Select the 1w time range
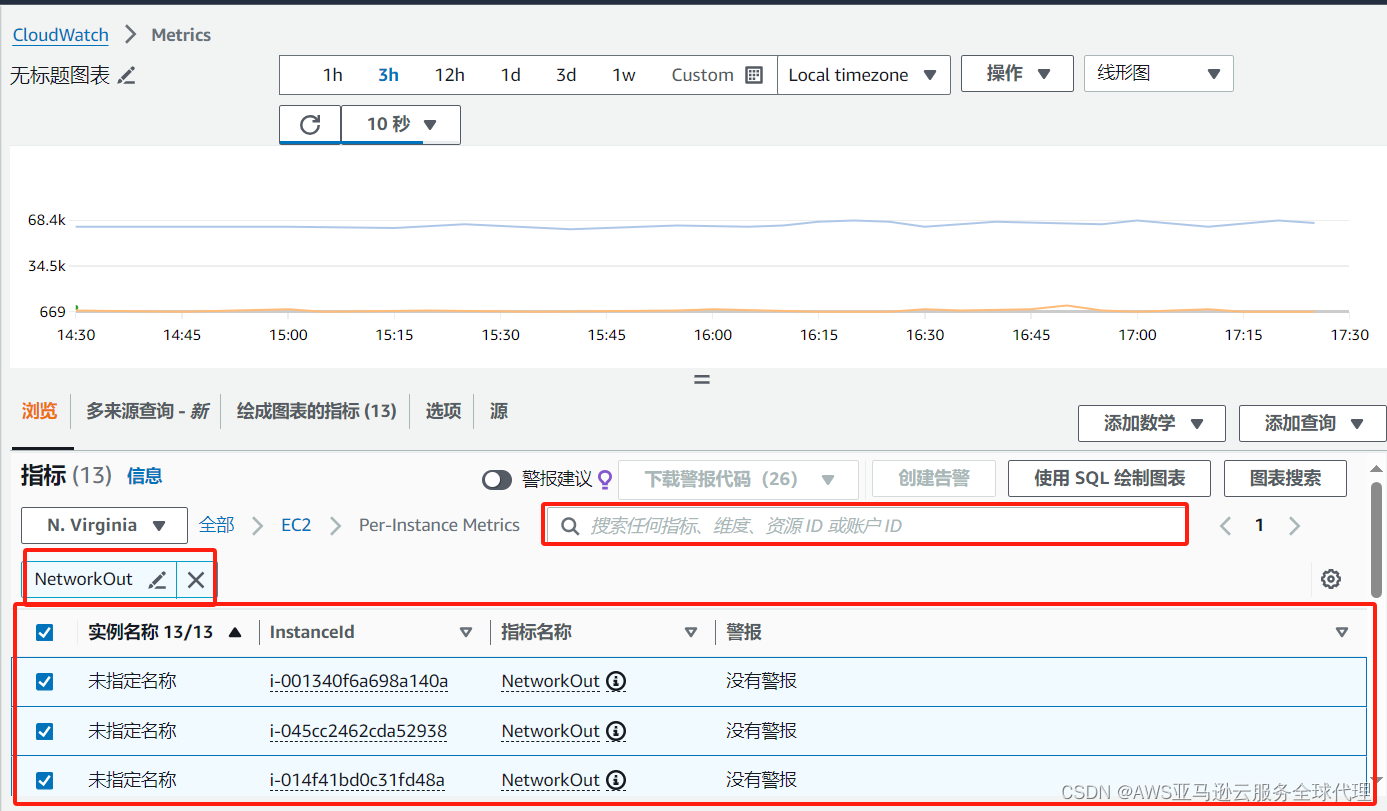Image resolution: width=1387 pixels, height=811 pixels. tap(623, 74)
